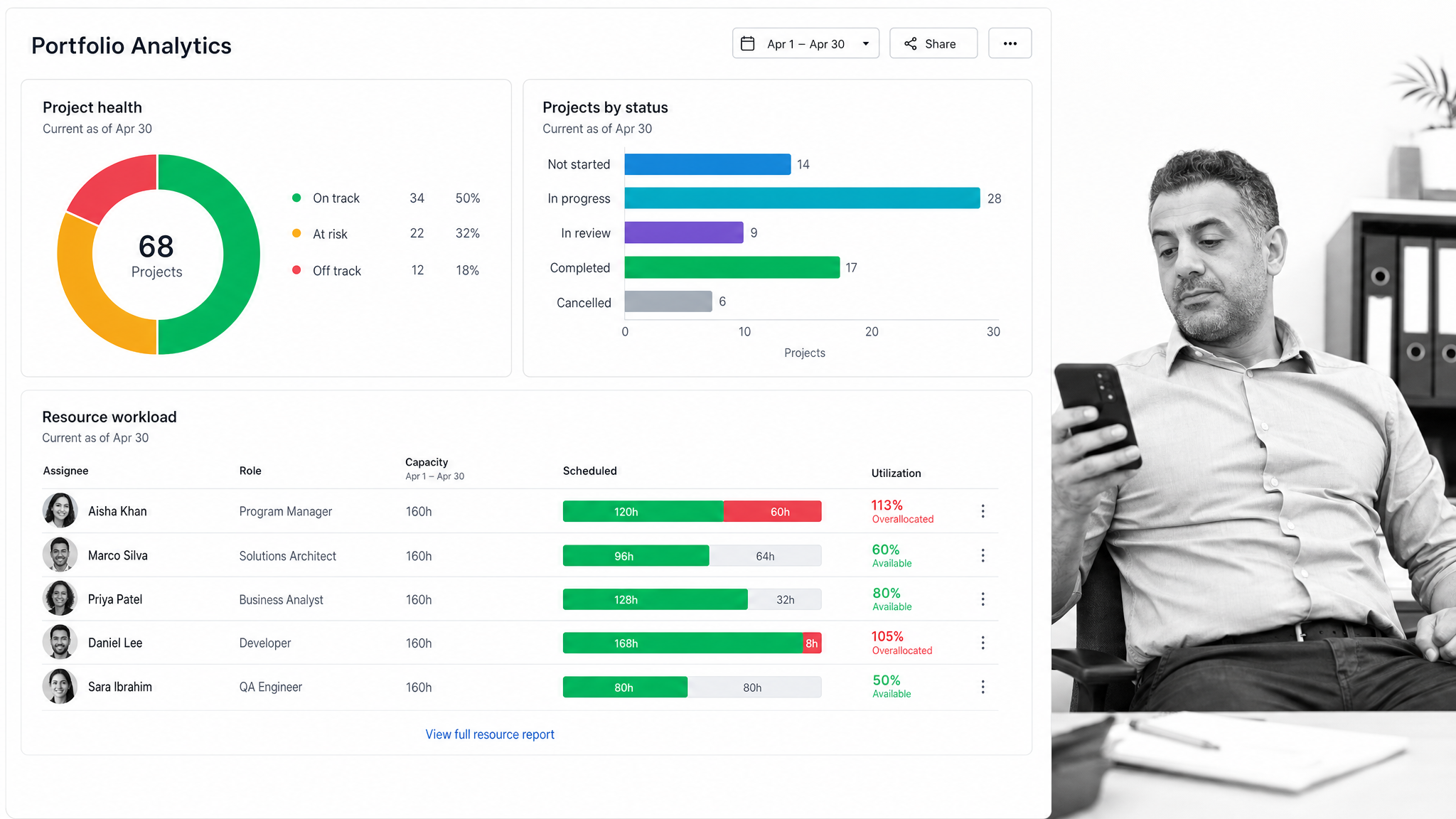The width and height of the screenshot is (1456, 819).
Task: Click the Utilization column header
Action: [x=896, y=473]
